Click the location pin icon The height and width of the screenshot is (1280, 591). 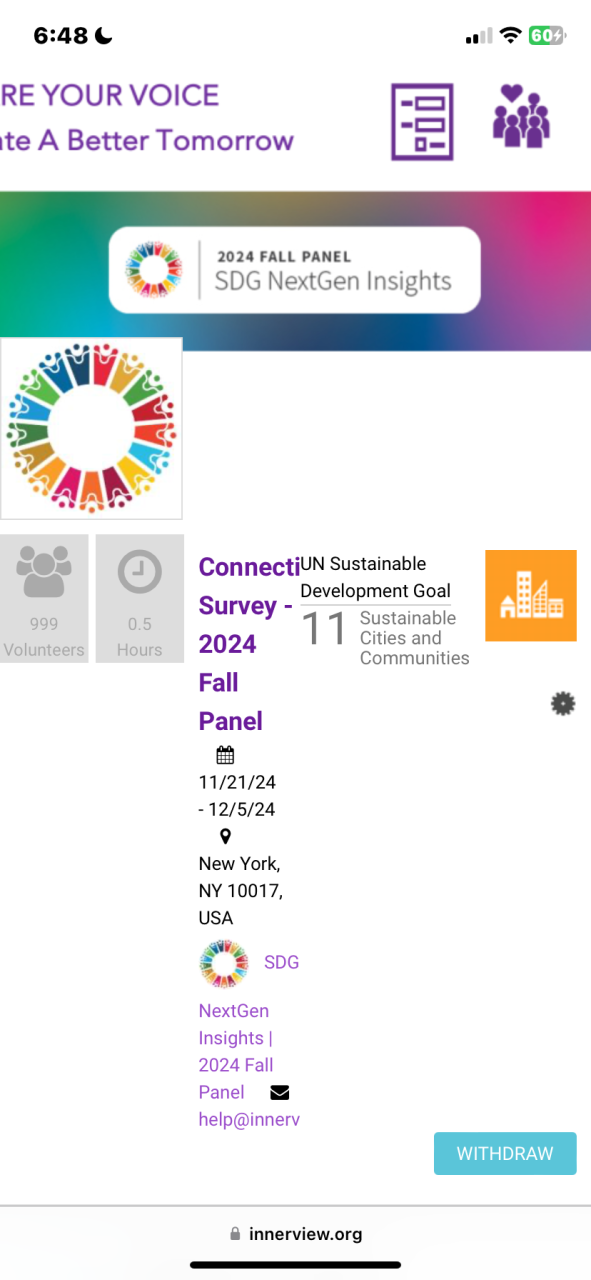tap(225, 837)
